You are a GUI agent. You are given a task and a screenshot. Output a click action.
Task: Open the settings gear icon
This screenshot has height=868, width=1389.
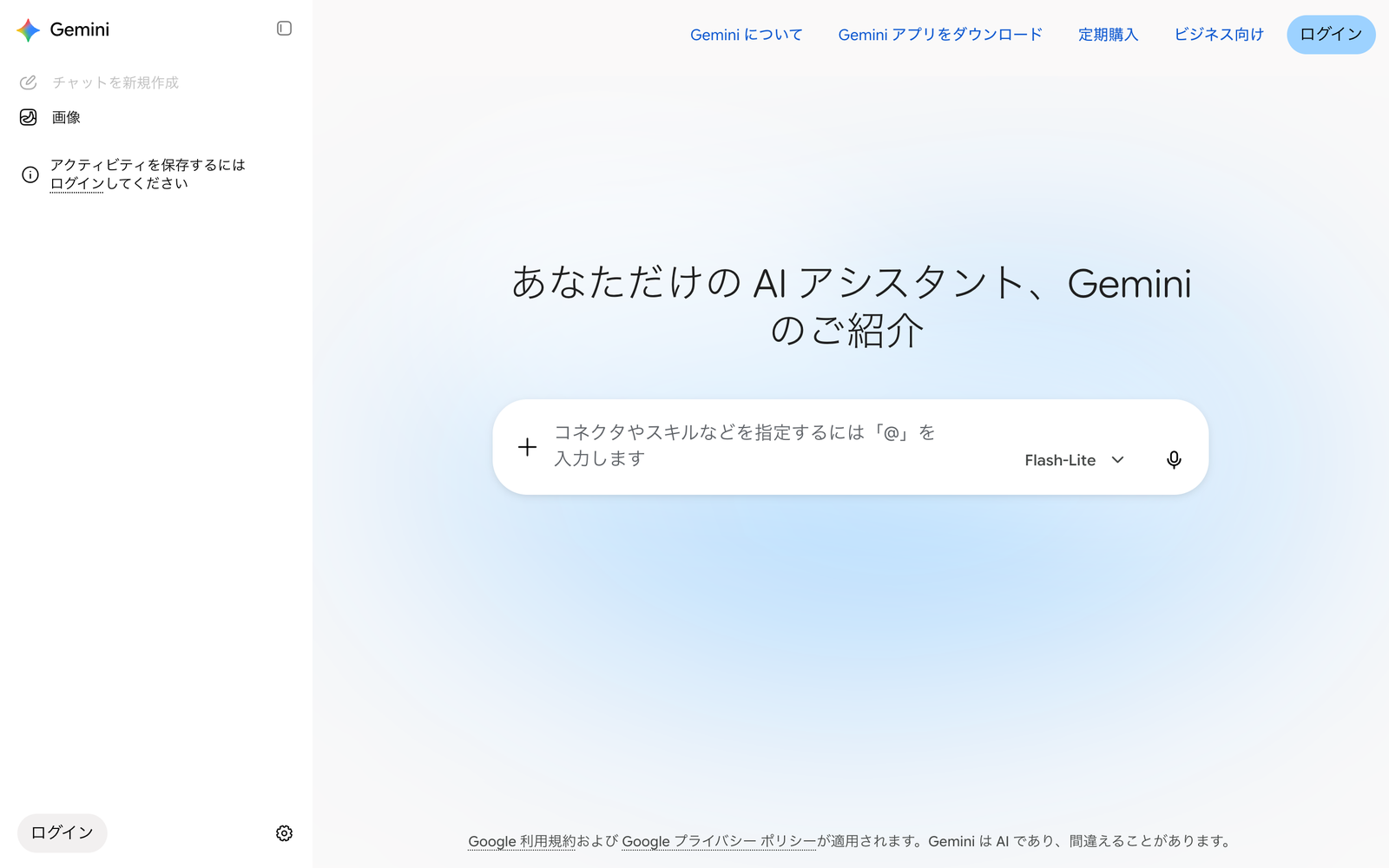(284, 833)
